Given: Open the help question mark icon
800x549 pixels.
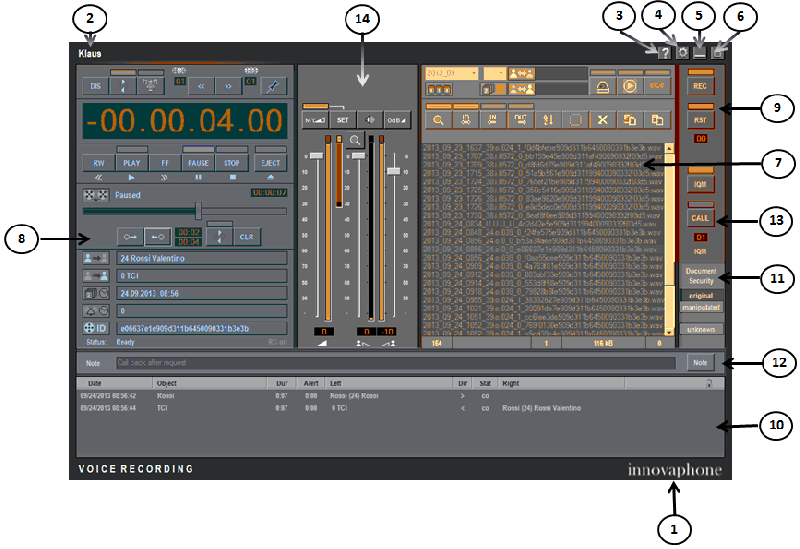Looking at the screenshot, I should tap(664, 52).
